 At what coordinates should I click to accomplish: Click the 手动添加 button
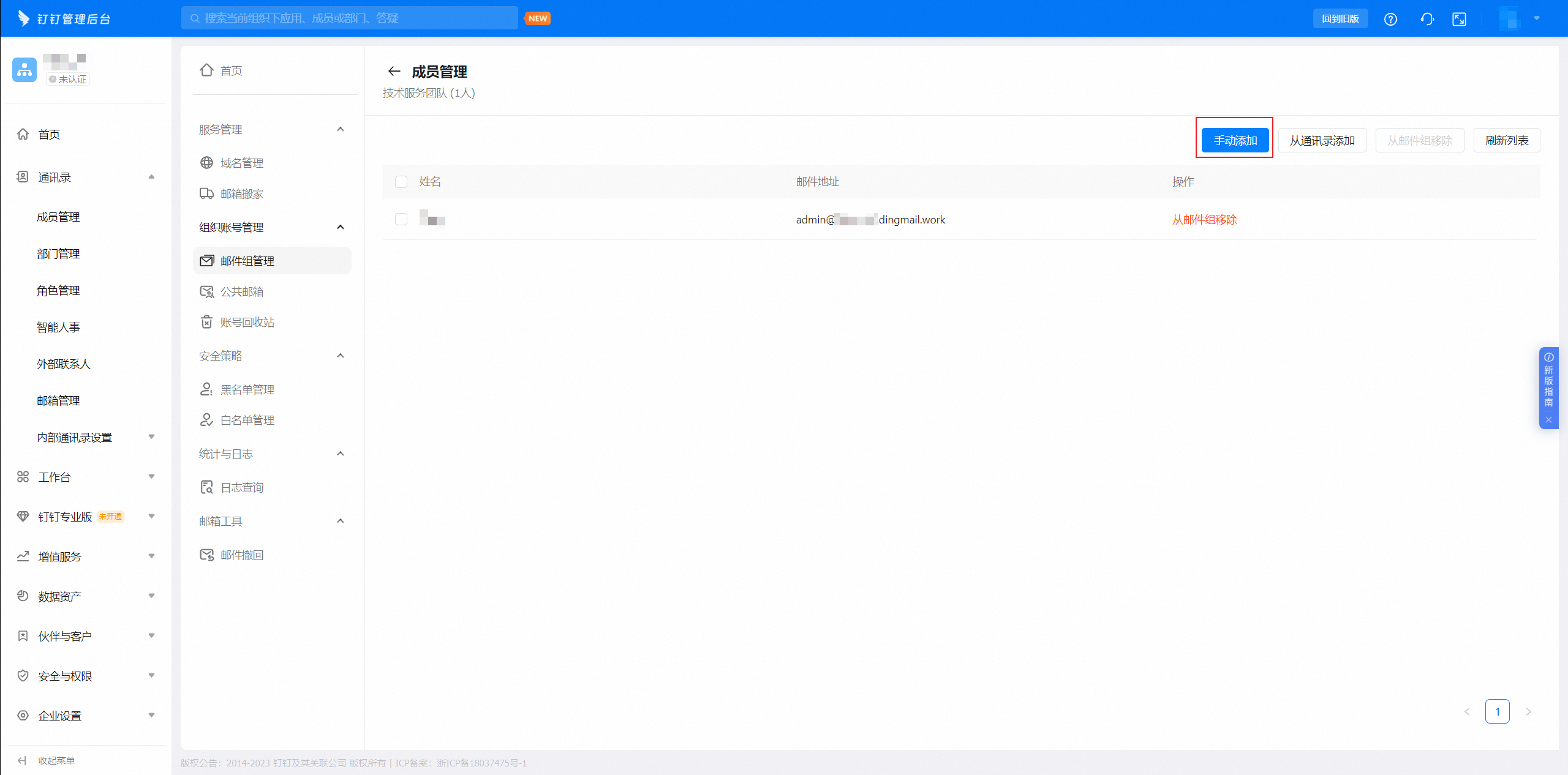pos(1235,140)
